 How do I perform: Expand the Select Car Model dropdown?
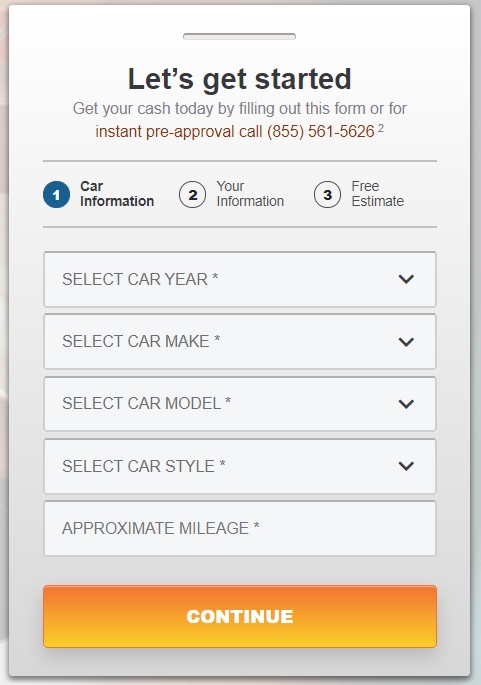240,404
